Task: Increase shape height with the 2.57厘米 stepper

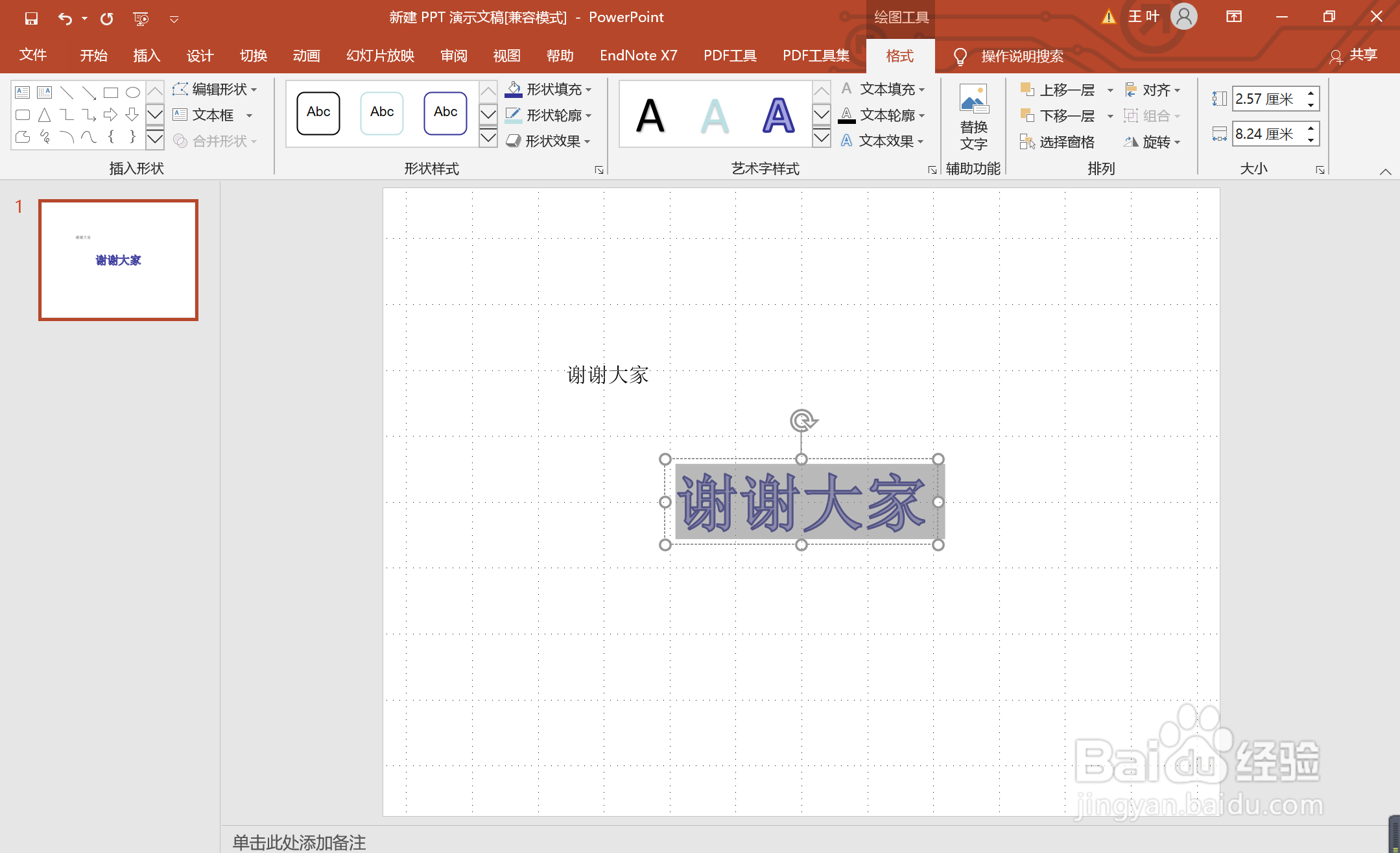Action: click(x=1311, y=93)
